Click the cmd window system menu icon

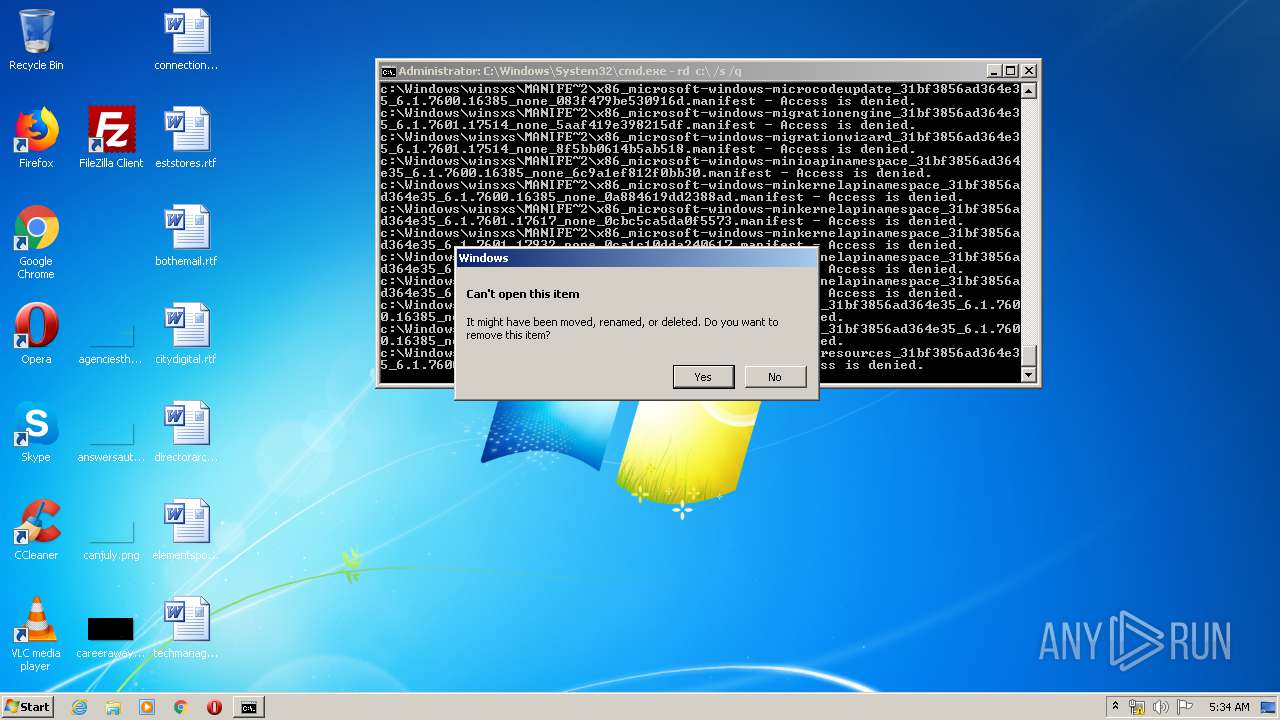(388, 71)
